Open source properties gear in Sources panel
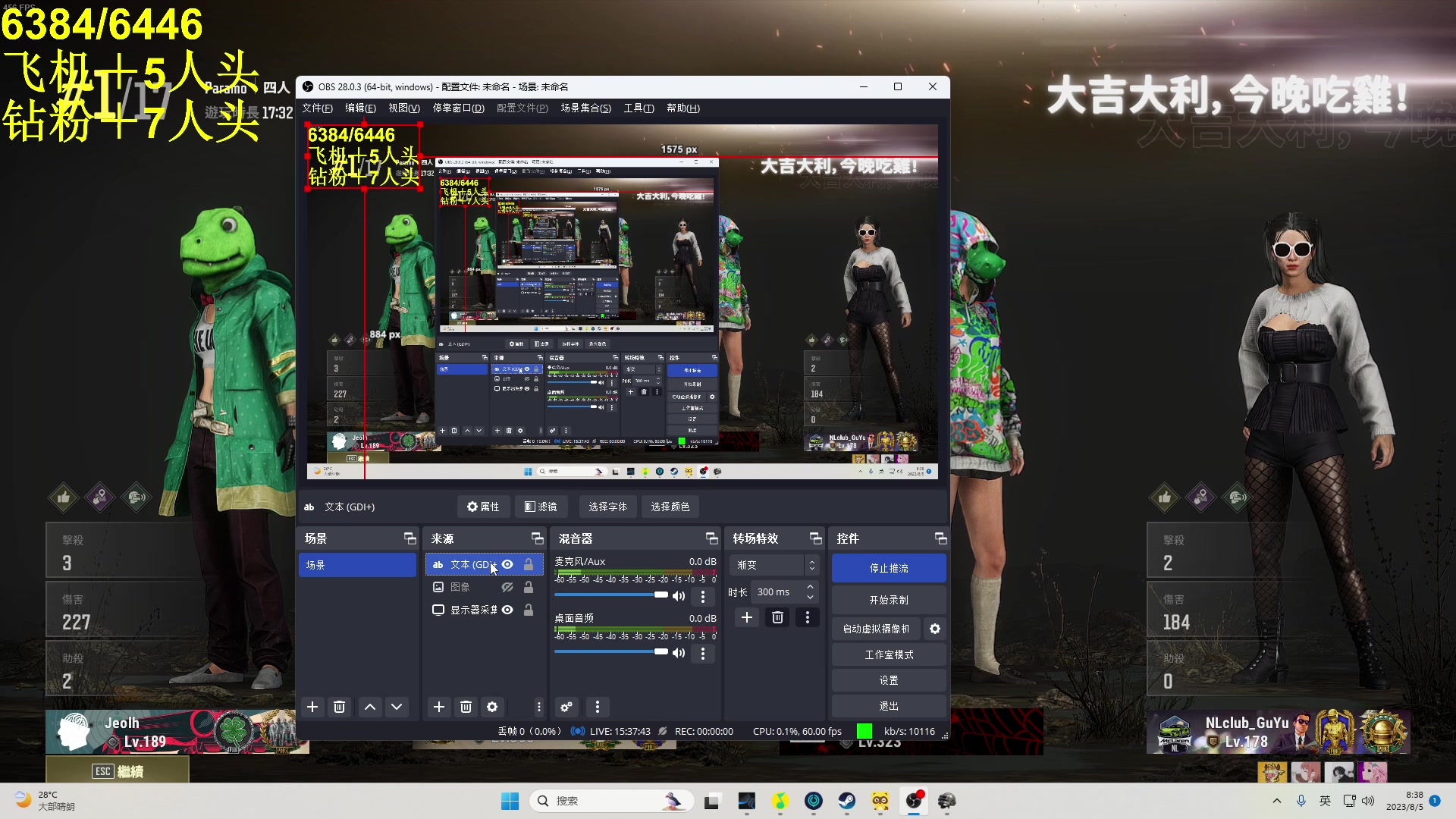This screenshot has width=1456, height=819. (492, 707)
